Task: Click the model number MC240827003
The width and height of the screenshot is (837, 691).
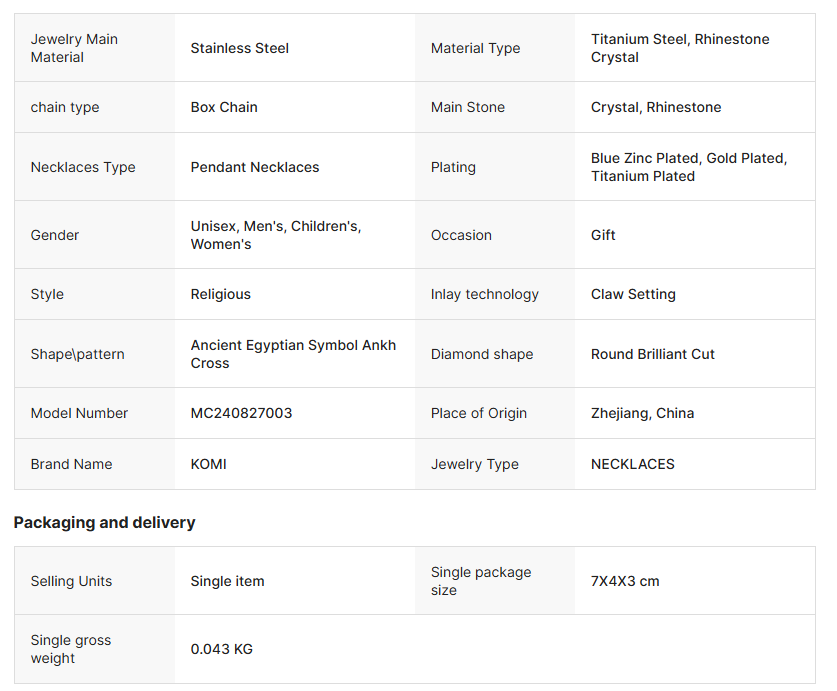Action: (241, 413)
